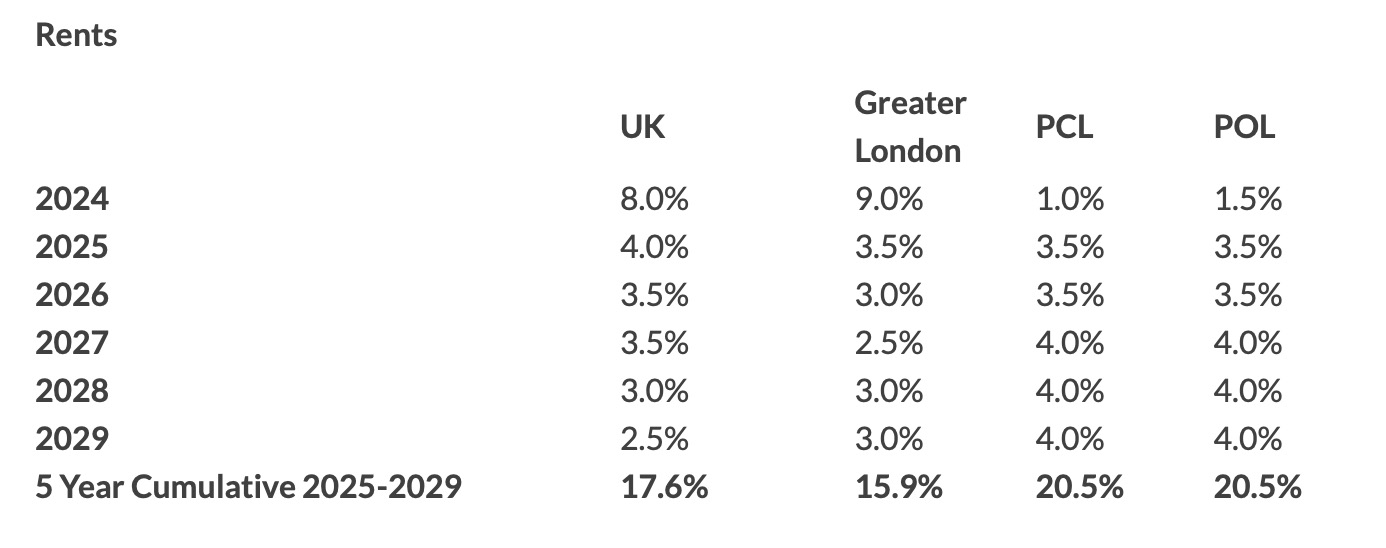Click the Rents table heading

pyautogui.click(x=76, y=35)
